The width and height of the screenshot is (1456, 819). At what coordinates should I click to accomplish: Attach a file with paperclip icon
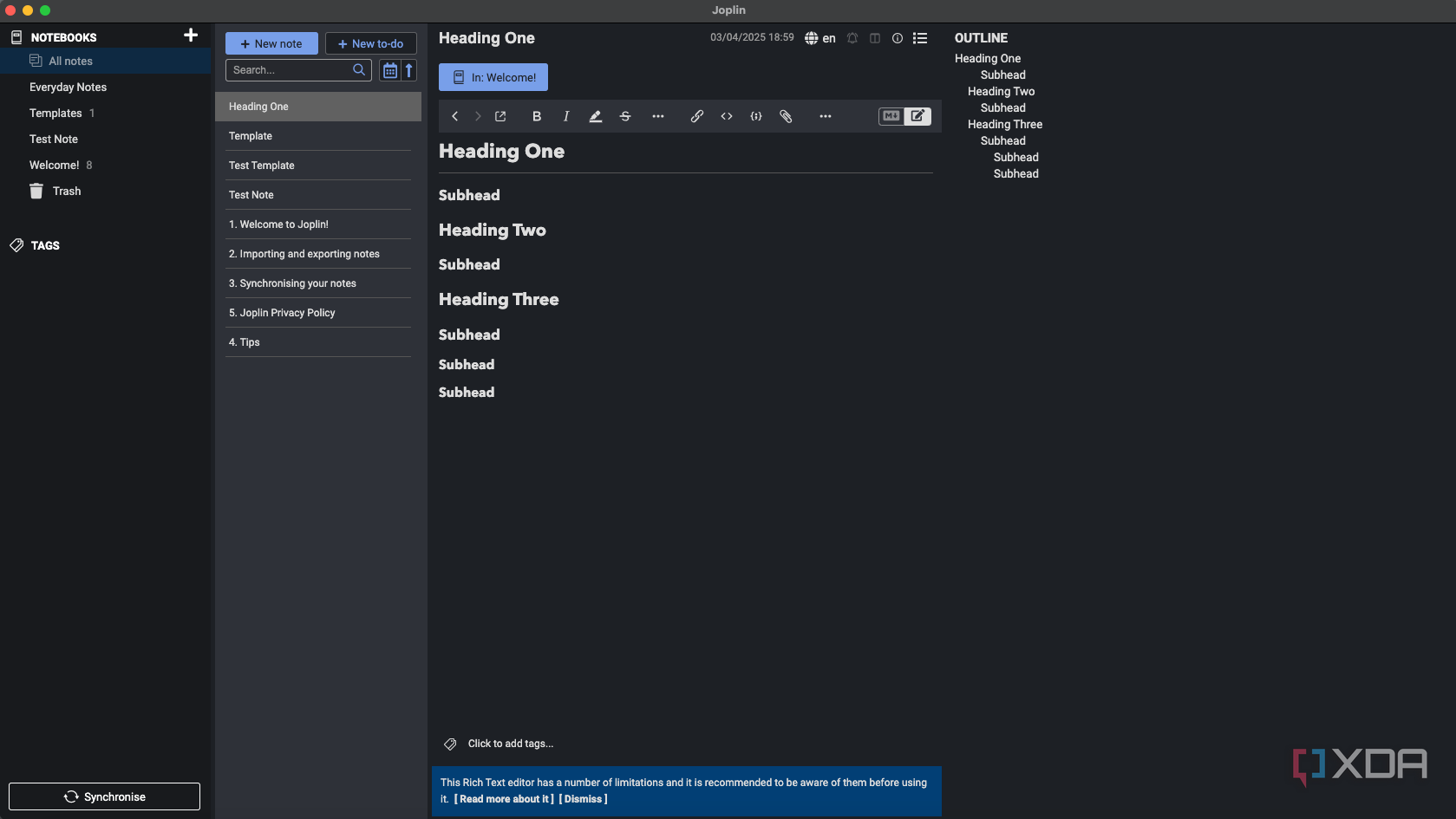tap(786, 116)
